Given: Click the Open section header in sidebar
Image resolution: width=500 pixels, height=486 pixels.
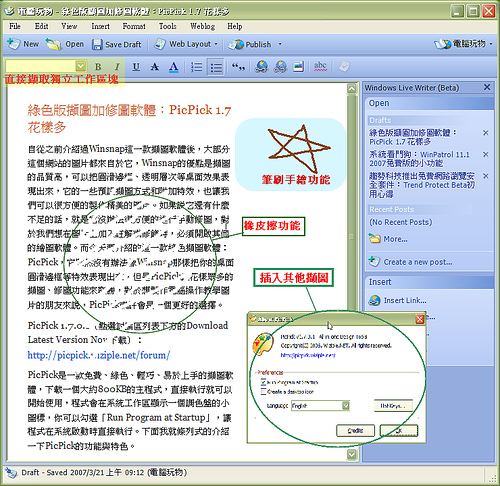Looking at the screenshot, I should (x=429, y=103).
